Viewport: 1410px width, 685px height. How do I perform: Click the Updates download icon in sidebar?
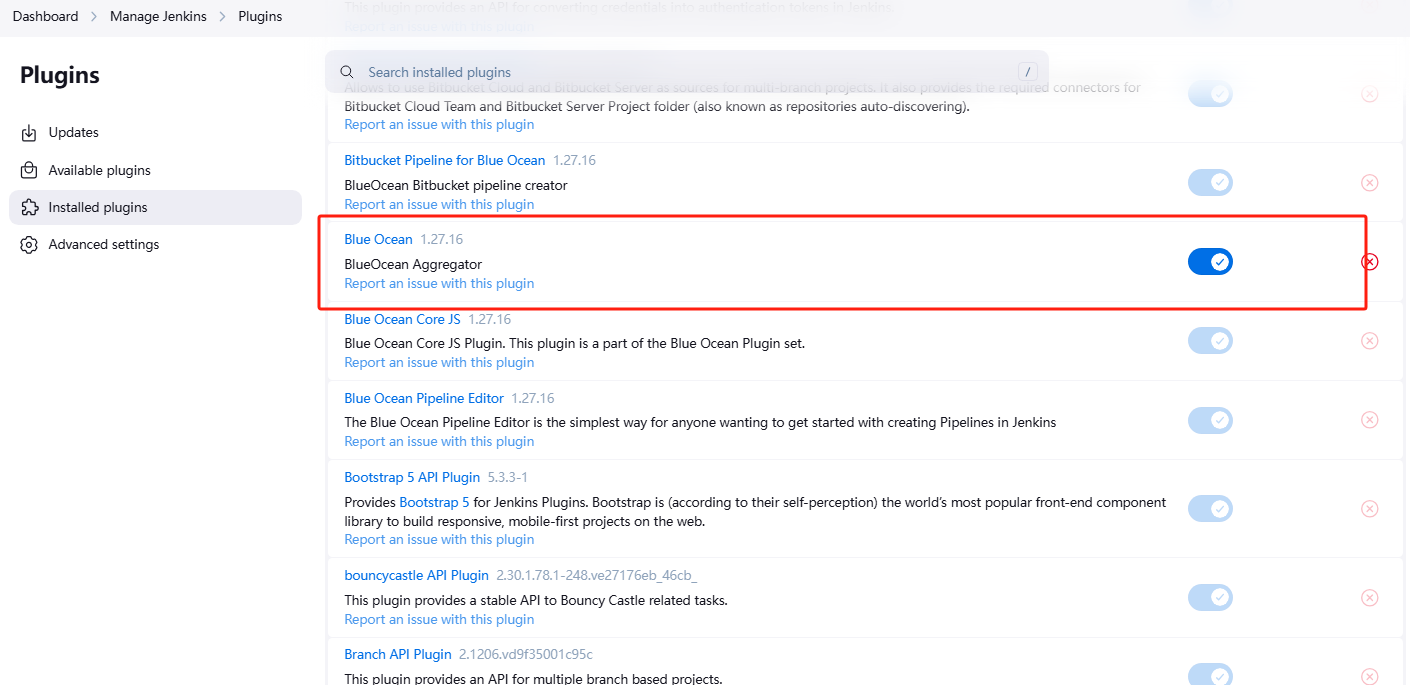(x=29, y=133)
